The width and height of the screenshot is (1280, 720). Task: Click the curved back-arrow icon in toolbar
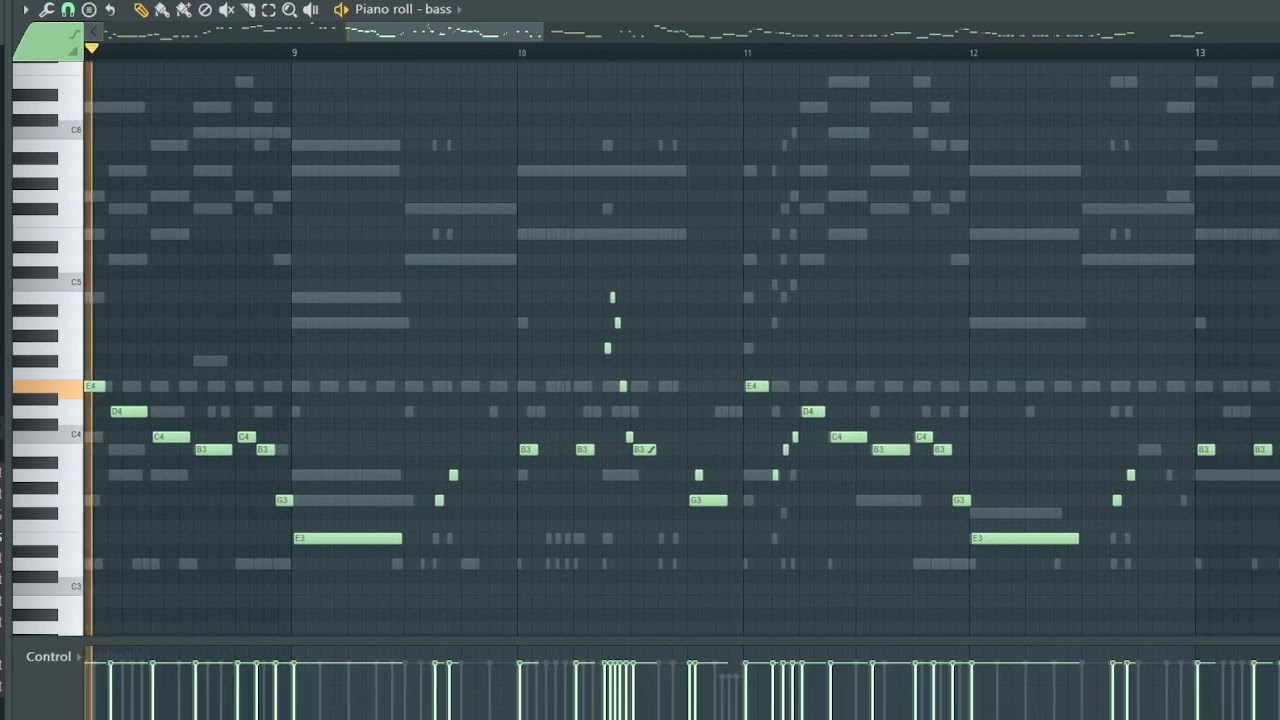click(110, 10)
